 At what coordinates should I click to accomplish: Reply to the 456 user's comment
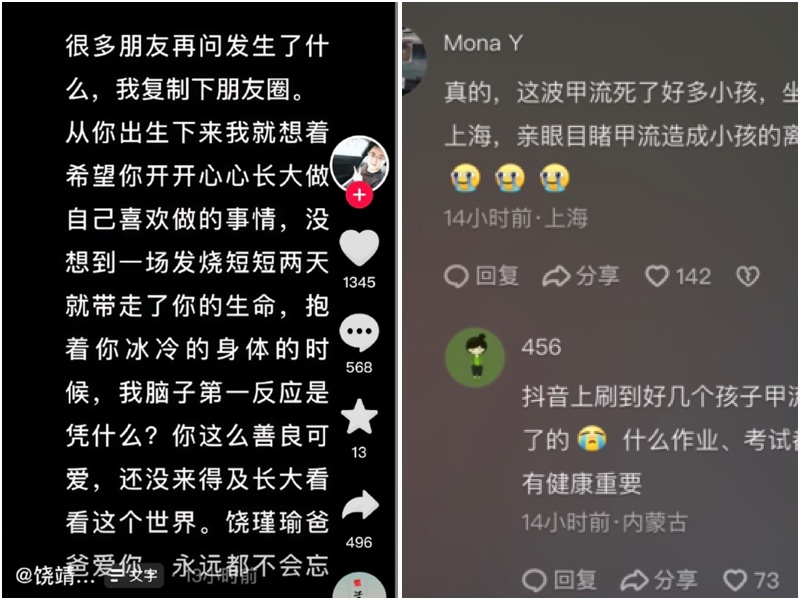pos(560,580)
